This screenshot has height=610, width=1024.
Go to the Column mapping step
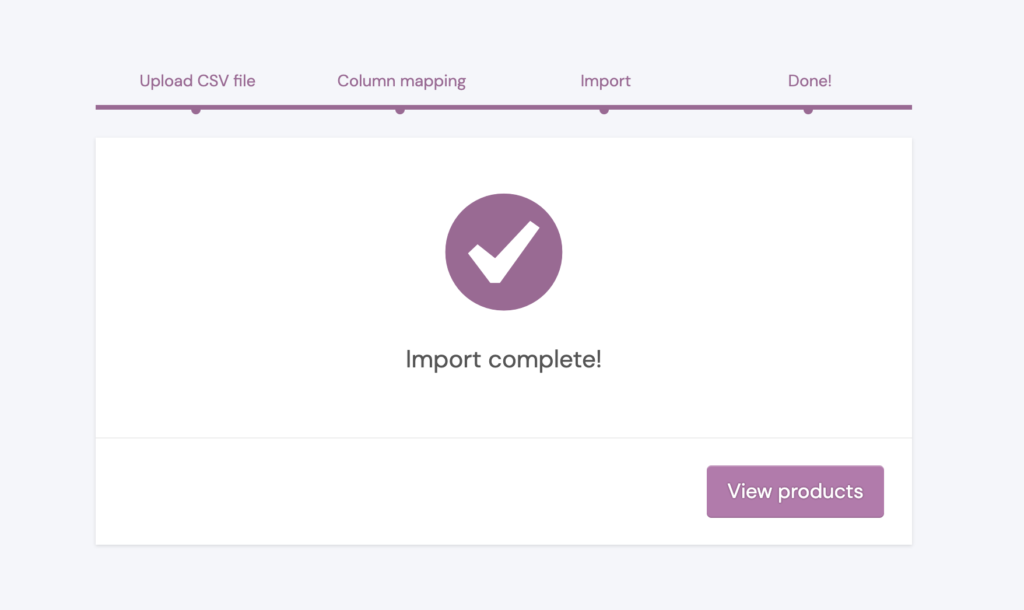[401, 81]
